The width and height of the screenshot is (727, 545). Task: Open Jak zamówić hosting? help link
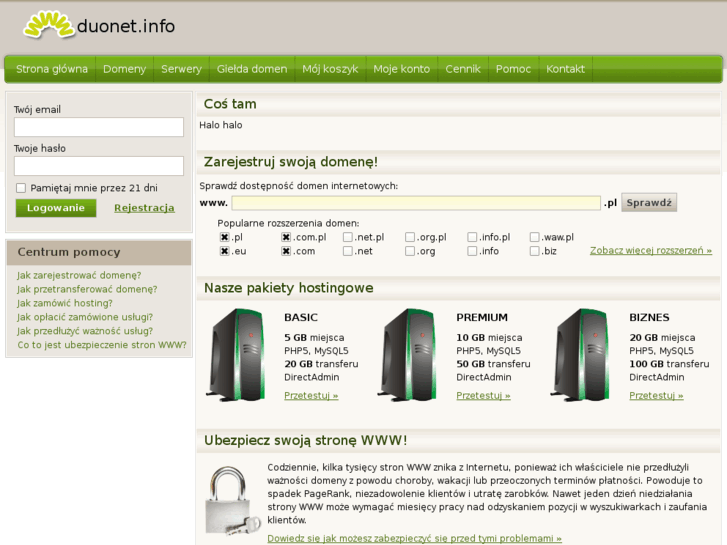[x=65, y=303]
